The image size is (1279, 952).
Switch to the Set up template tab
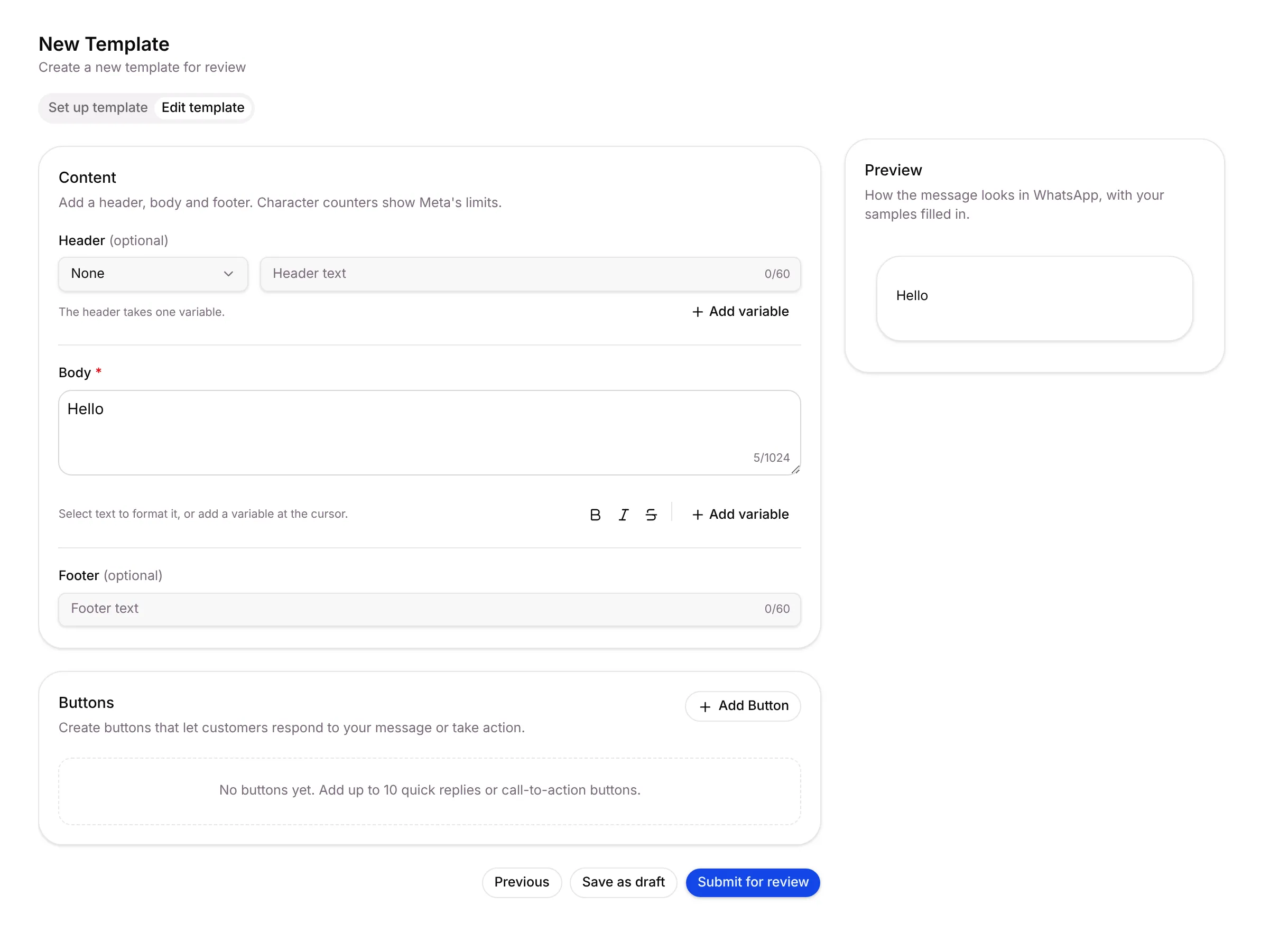point(98,108)
